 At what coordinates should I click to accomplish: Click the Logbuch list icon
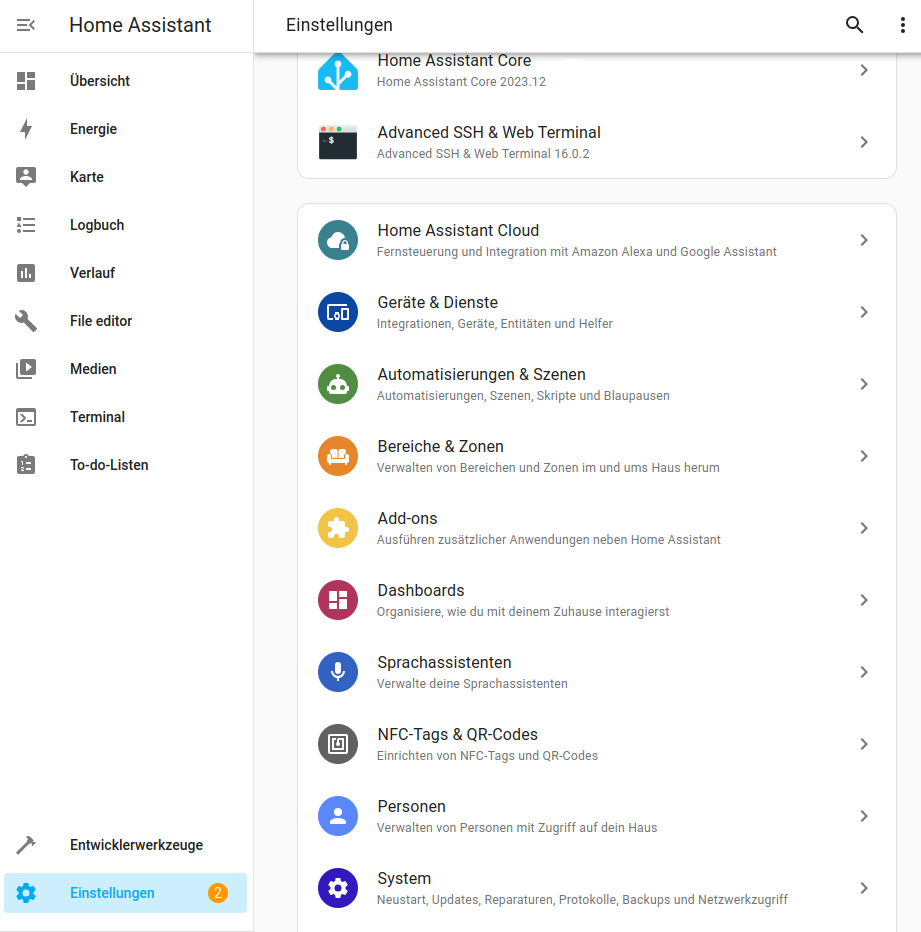(26, 225)
